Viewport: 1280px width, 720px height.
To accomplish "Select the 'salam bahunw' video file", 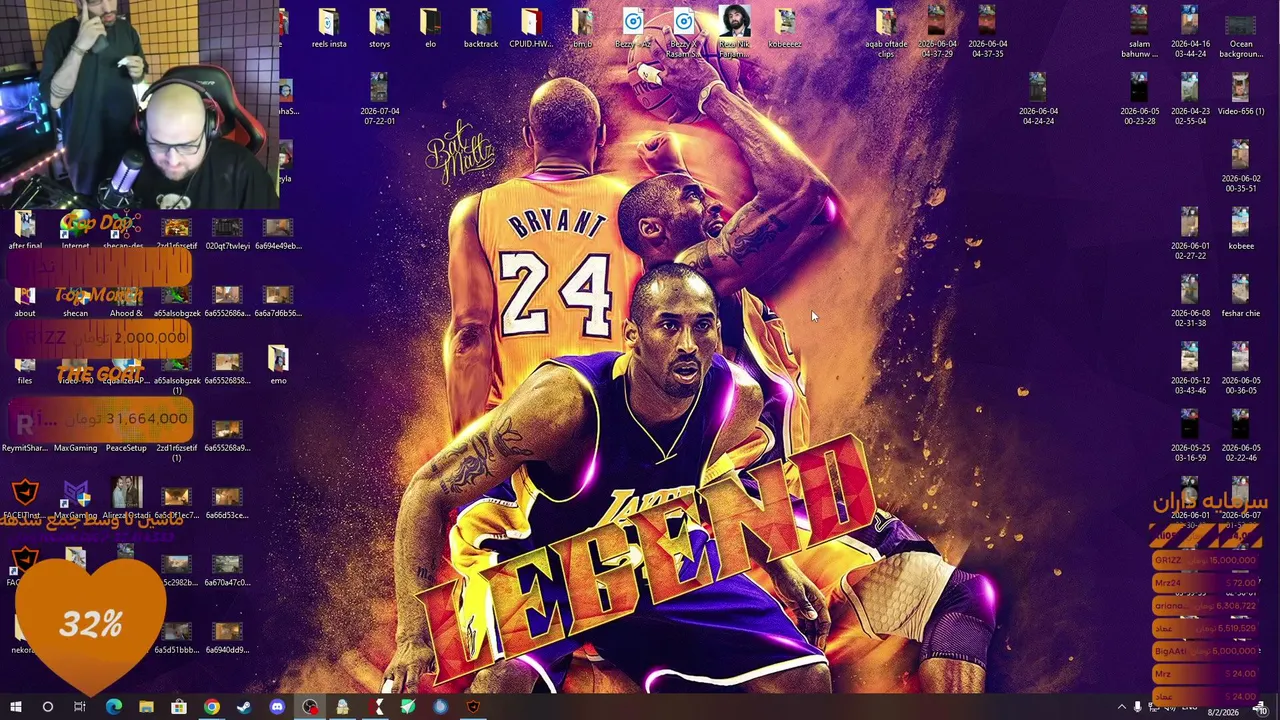I will pyautogui.click(x=1139, y=33).
